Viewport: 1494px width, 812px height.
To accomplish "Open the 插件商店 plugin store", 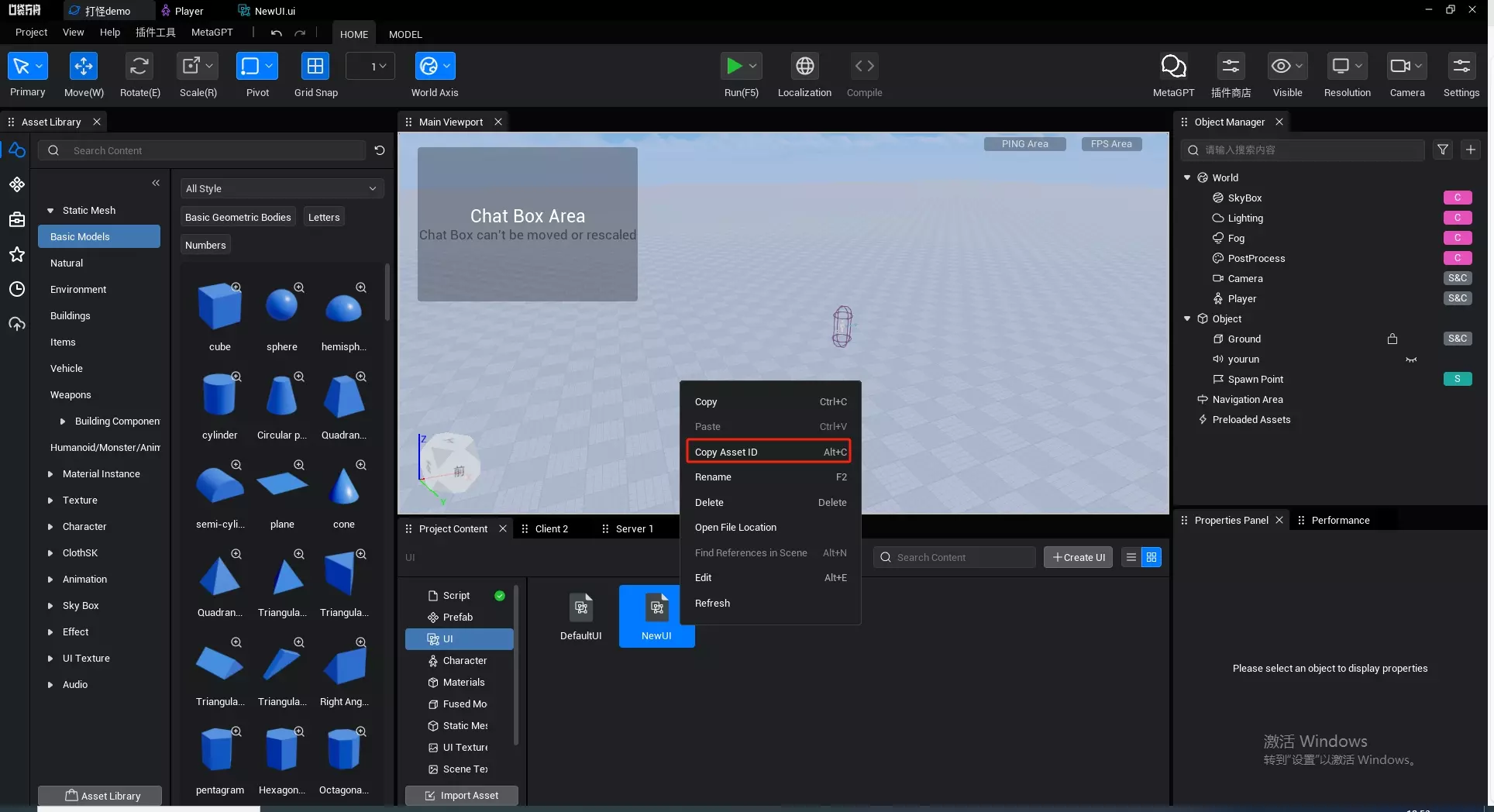I will (1231, 66).
